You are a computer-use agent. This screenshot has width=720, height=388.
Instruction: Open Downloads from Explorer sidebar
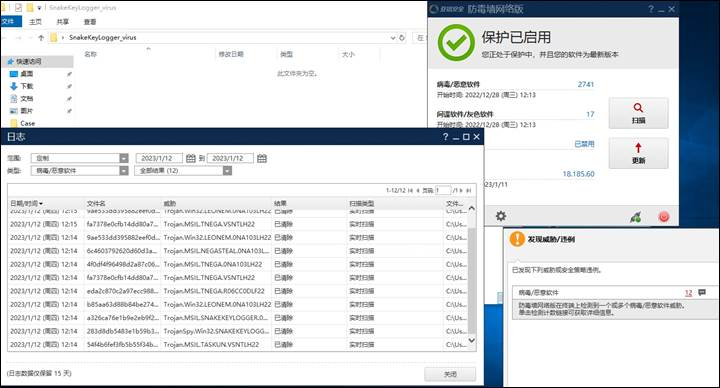coord(27,86)
